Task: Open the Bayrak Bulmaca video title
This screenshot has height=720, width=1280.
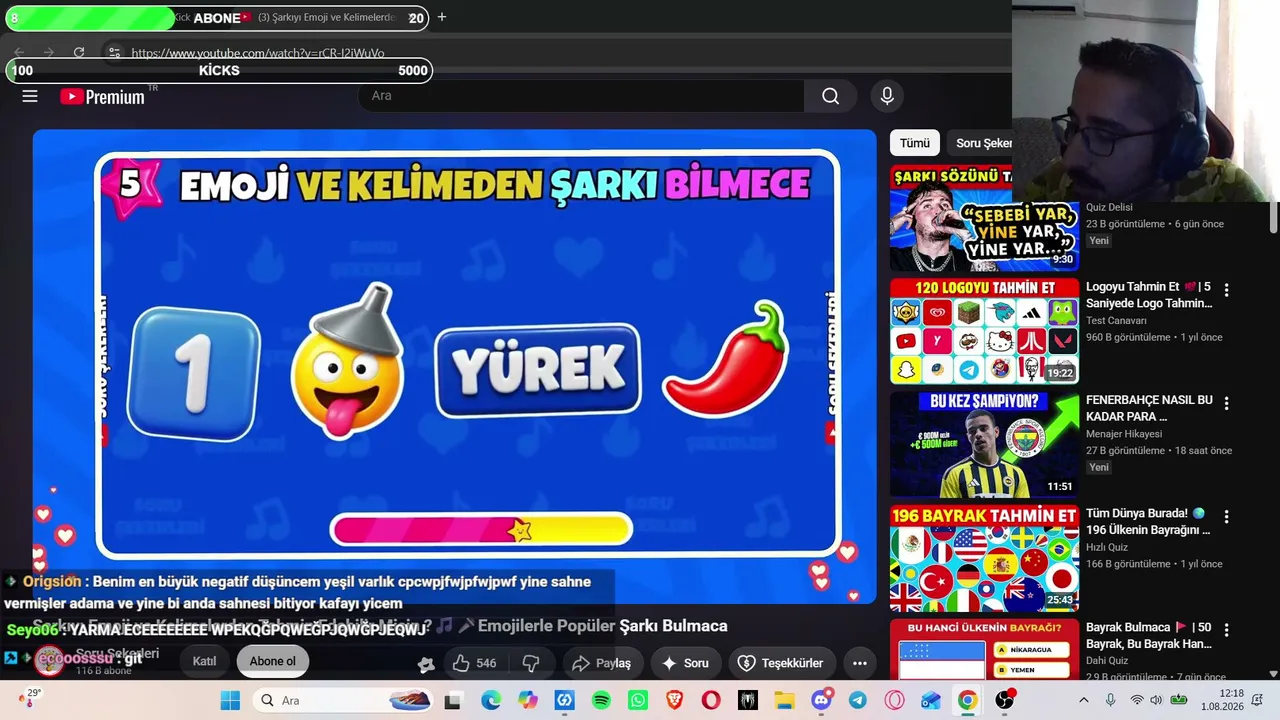Action: pyautogui.click(x=1149, y=635)
